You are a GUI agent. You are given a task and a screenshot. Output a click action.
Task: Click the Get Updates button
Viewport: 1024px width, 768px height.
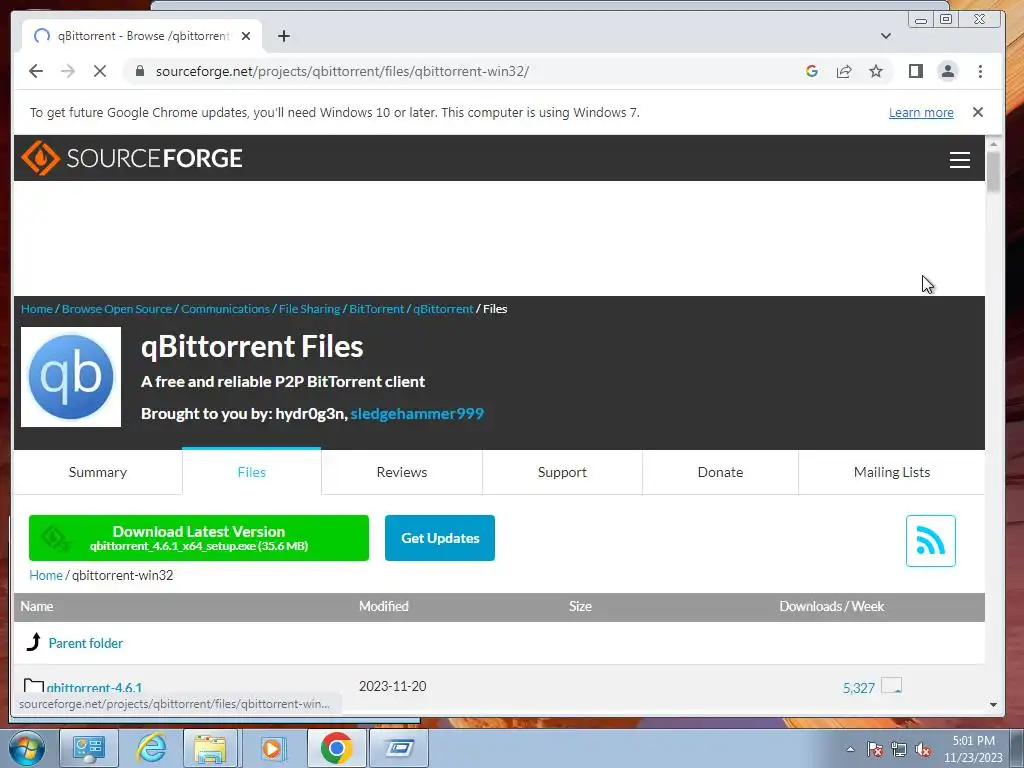pyautogui.click(x=440, y=538)
